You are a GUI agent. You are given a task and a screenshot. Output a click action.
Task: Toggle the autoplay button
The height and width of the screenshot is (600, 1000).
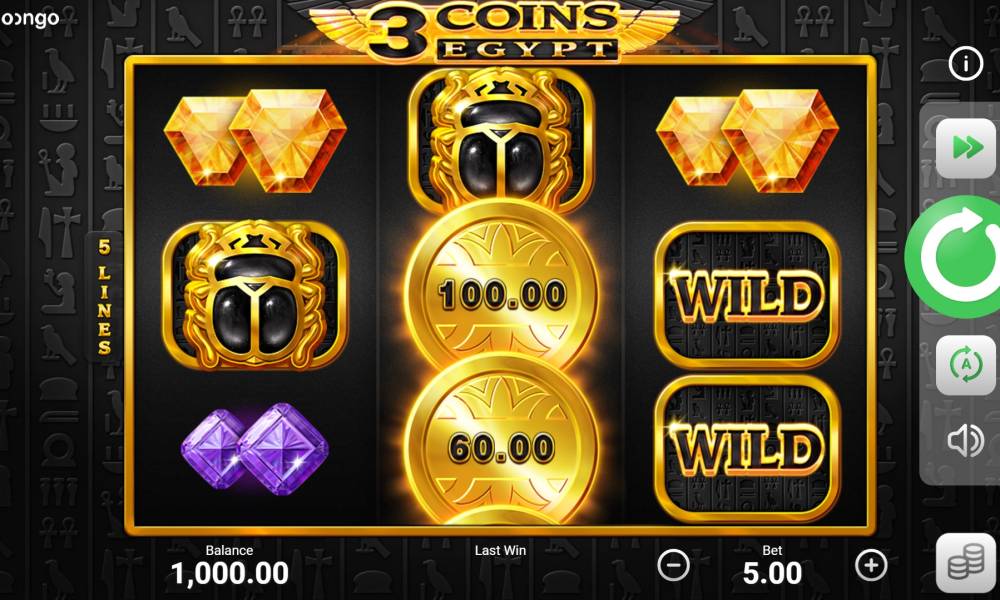[966, 365]
